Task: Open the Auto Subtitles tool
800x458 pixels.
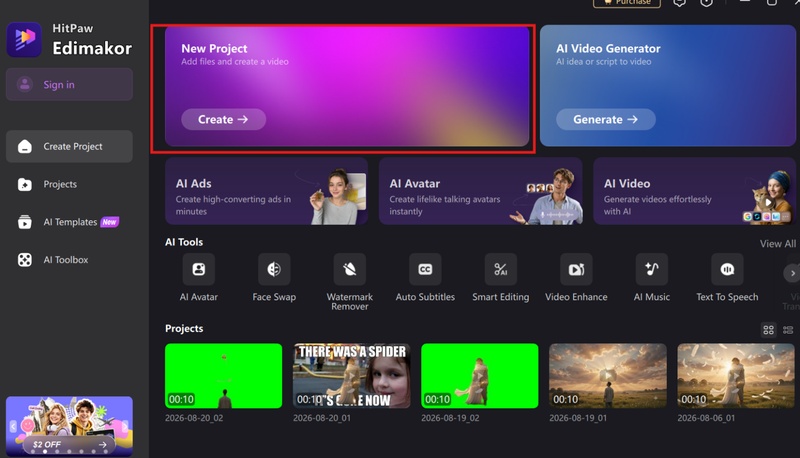Action: tap(425, 269)
